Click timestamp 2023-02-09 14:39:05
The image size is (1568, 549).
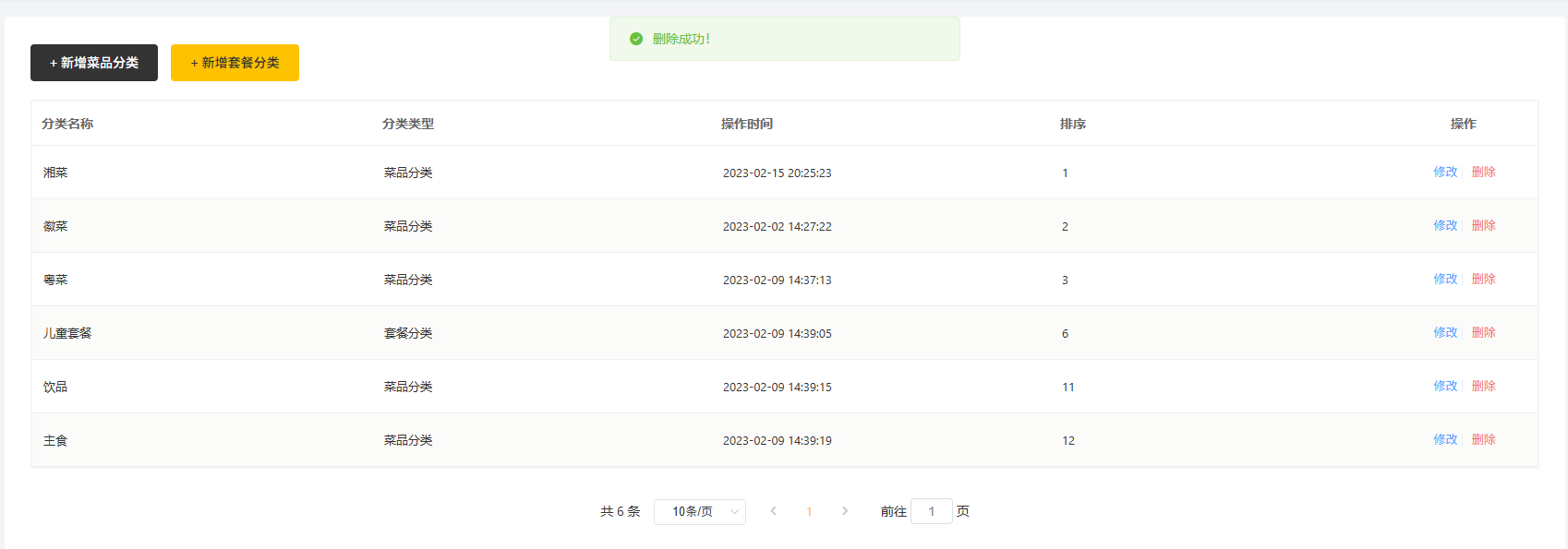pos(778,333)
